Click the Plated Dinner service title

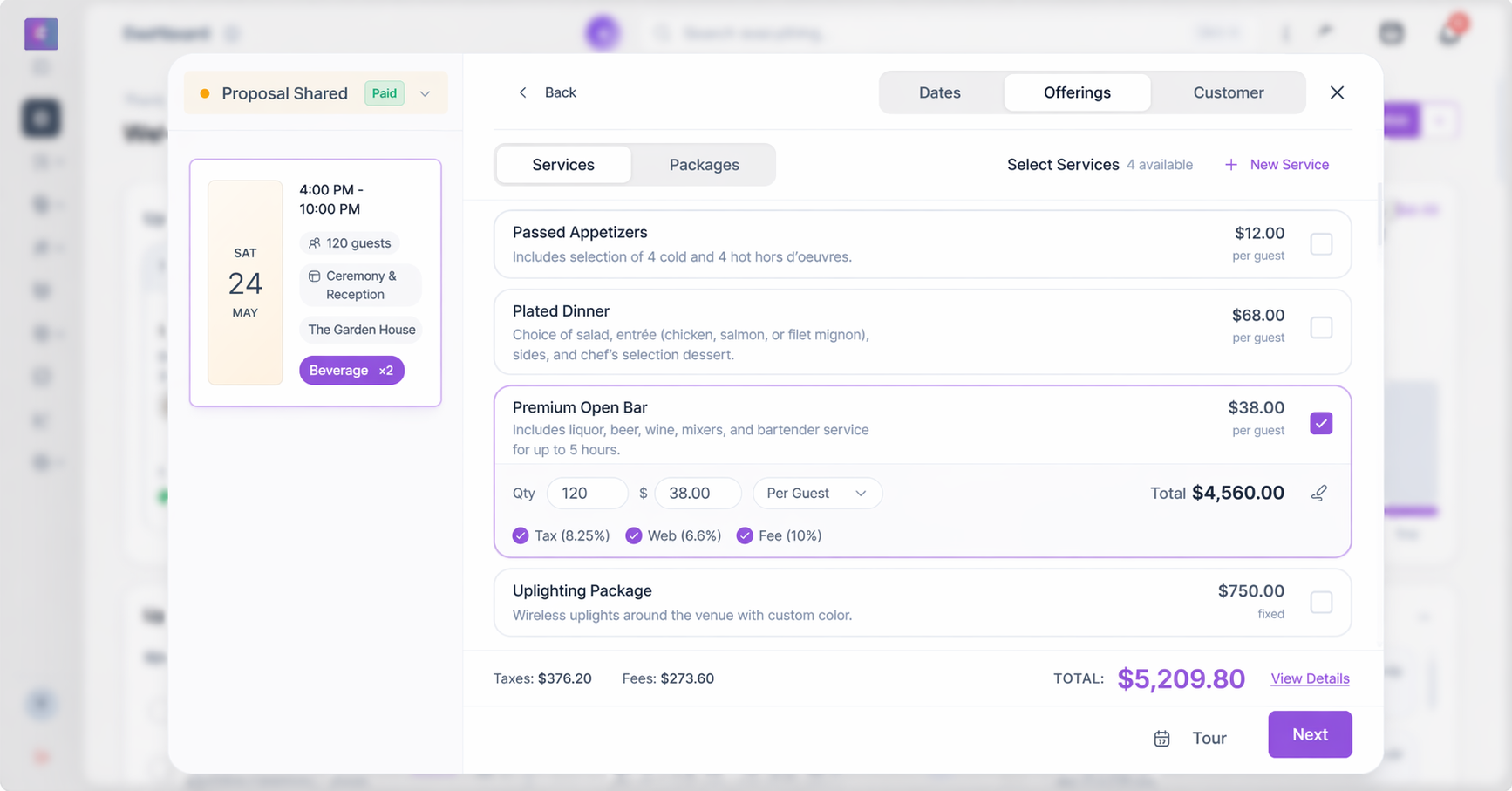click(561, 311)
